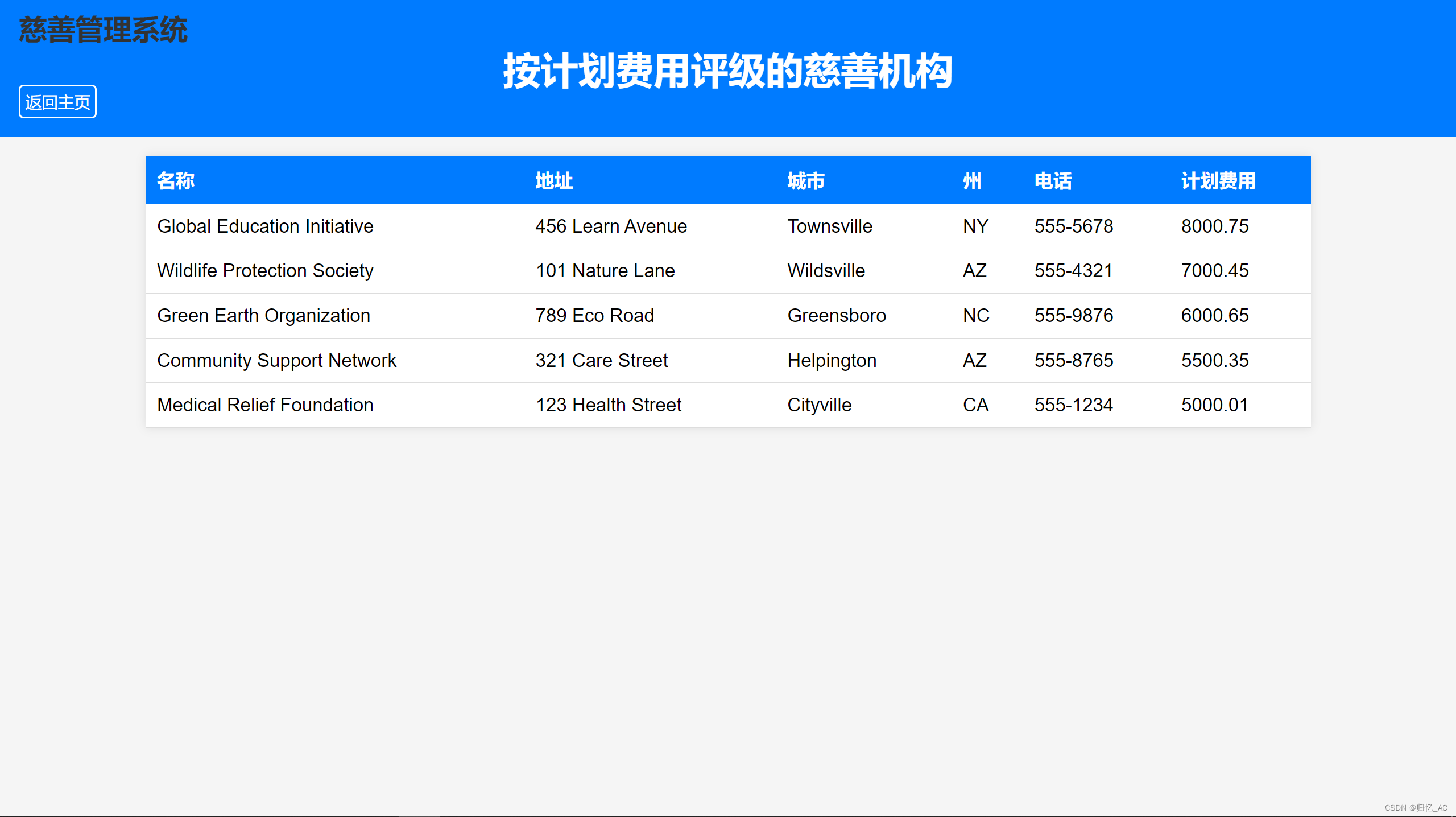Select phone number 555-8765

tap(1073, 360)
